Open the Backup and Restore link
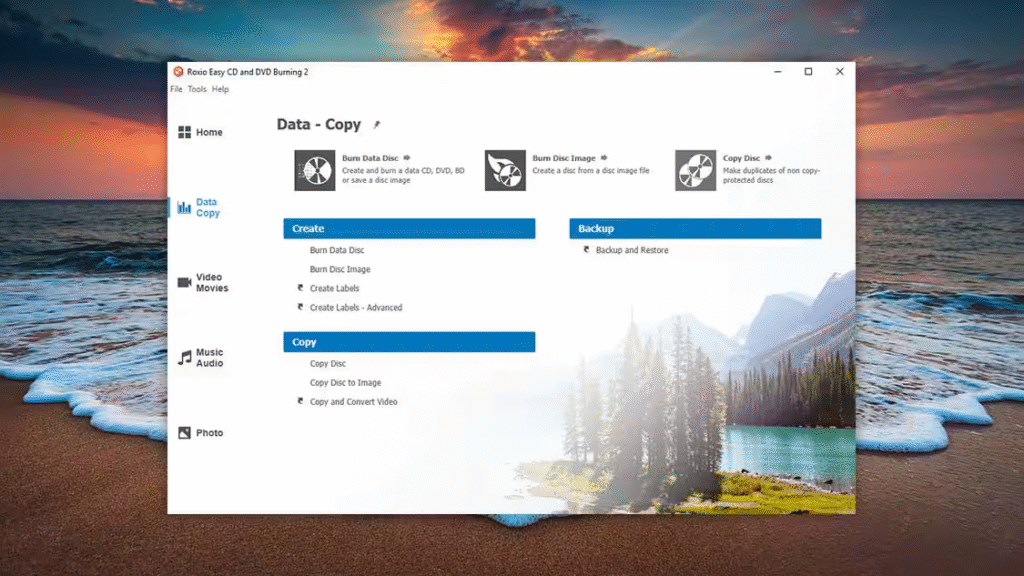1024x576 pixels. [x=632, y=250]
